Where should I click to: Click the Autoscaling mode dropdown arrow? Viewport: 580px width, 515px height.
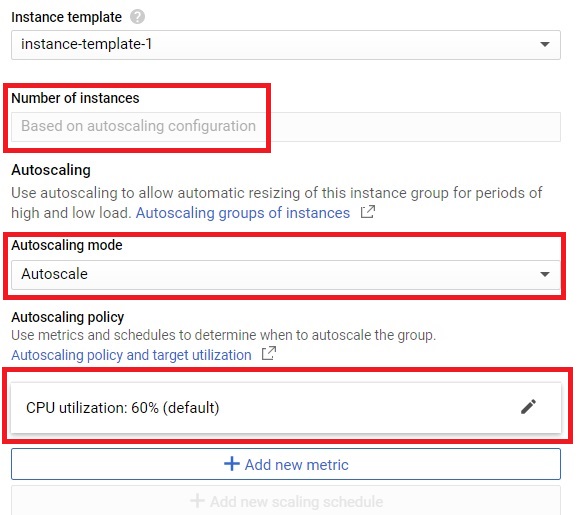[x=544, y=275]
